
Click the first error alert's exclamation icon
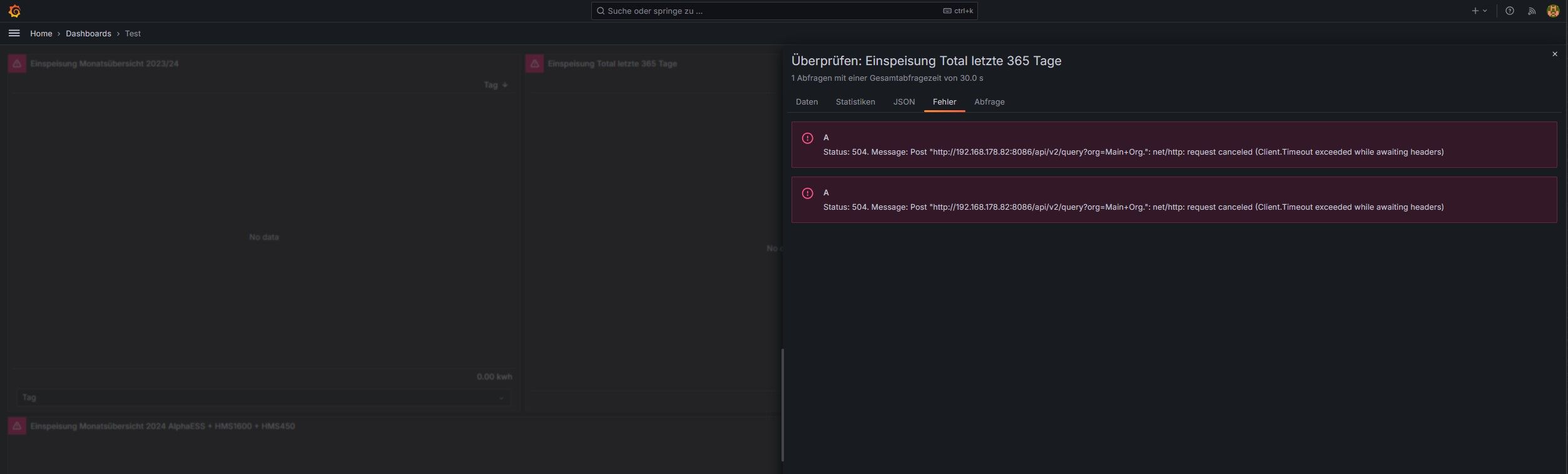pyautogui.click(x=807, y=138)
